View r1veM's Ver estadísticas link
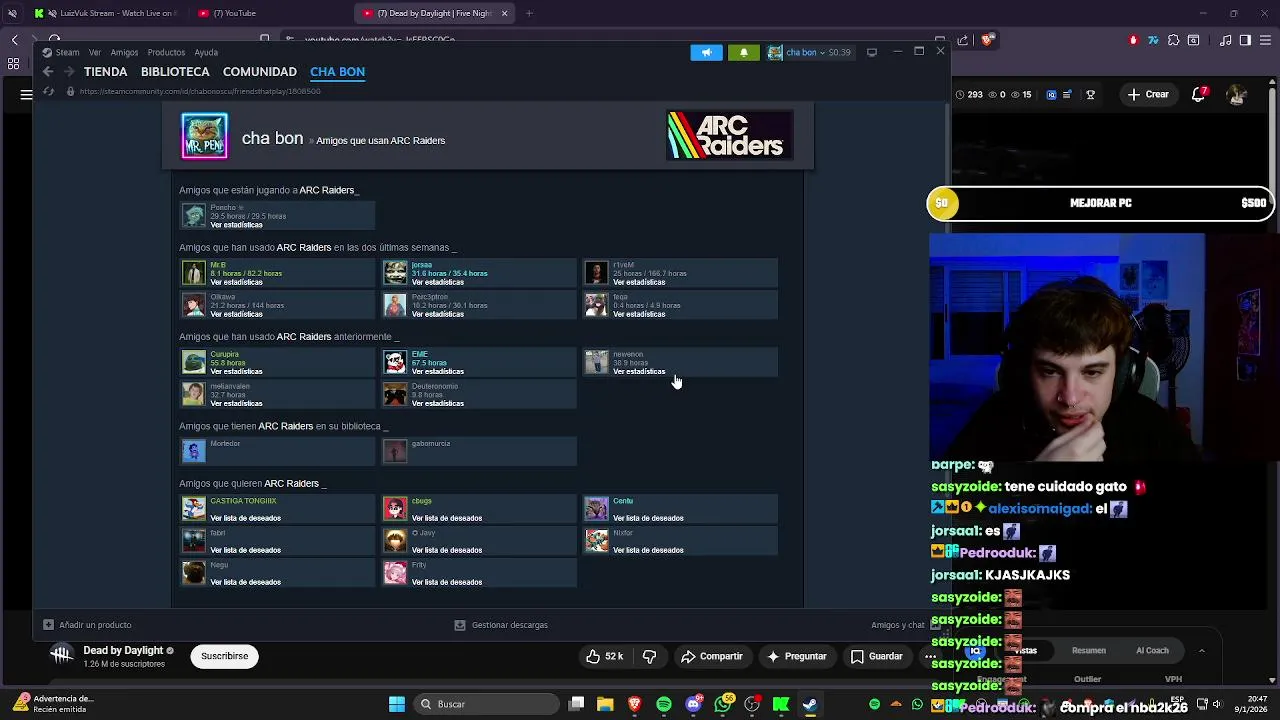This screenshot has width=1280, height=720. coord(639,282)
